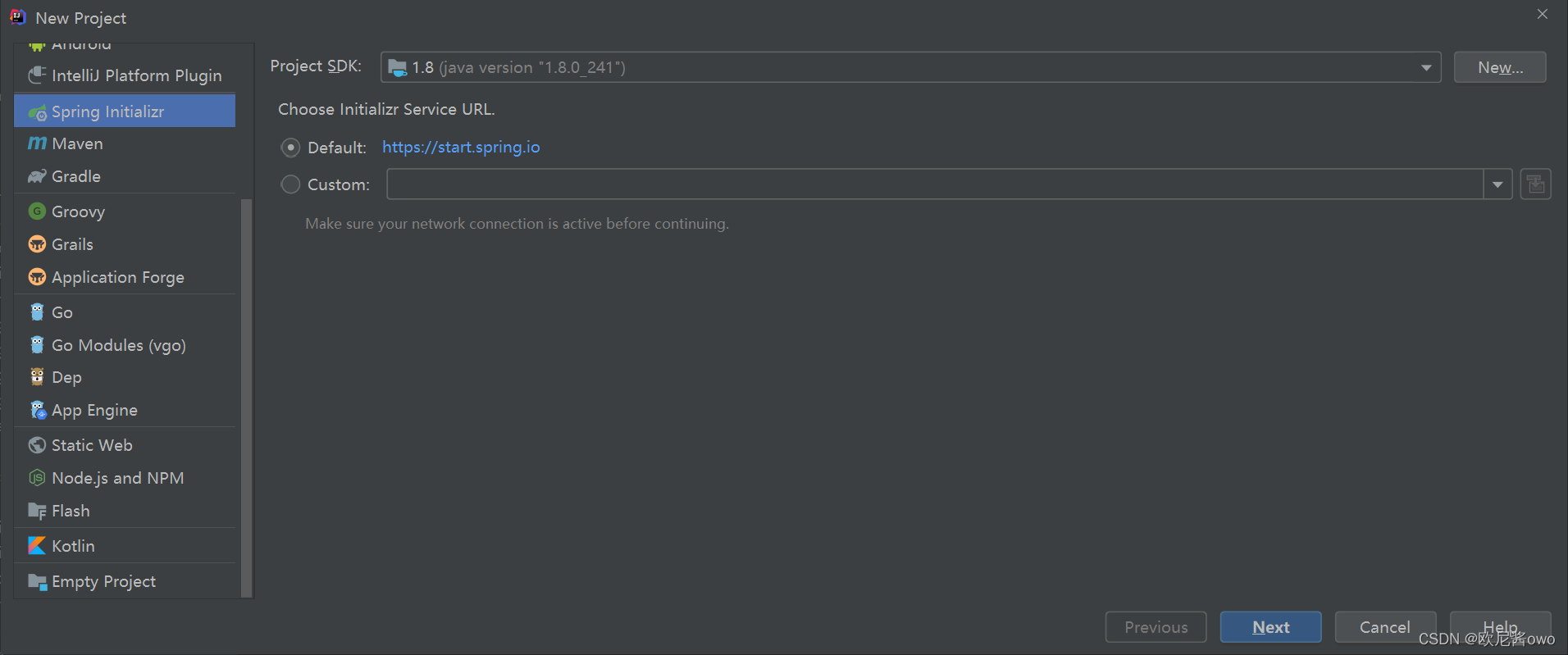Click the IntelliJ Platform Plugin icon

click(x=37, y=75)
